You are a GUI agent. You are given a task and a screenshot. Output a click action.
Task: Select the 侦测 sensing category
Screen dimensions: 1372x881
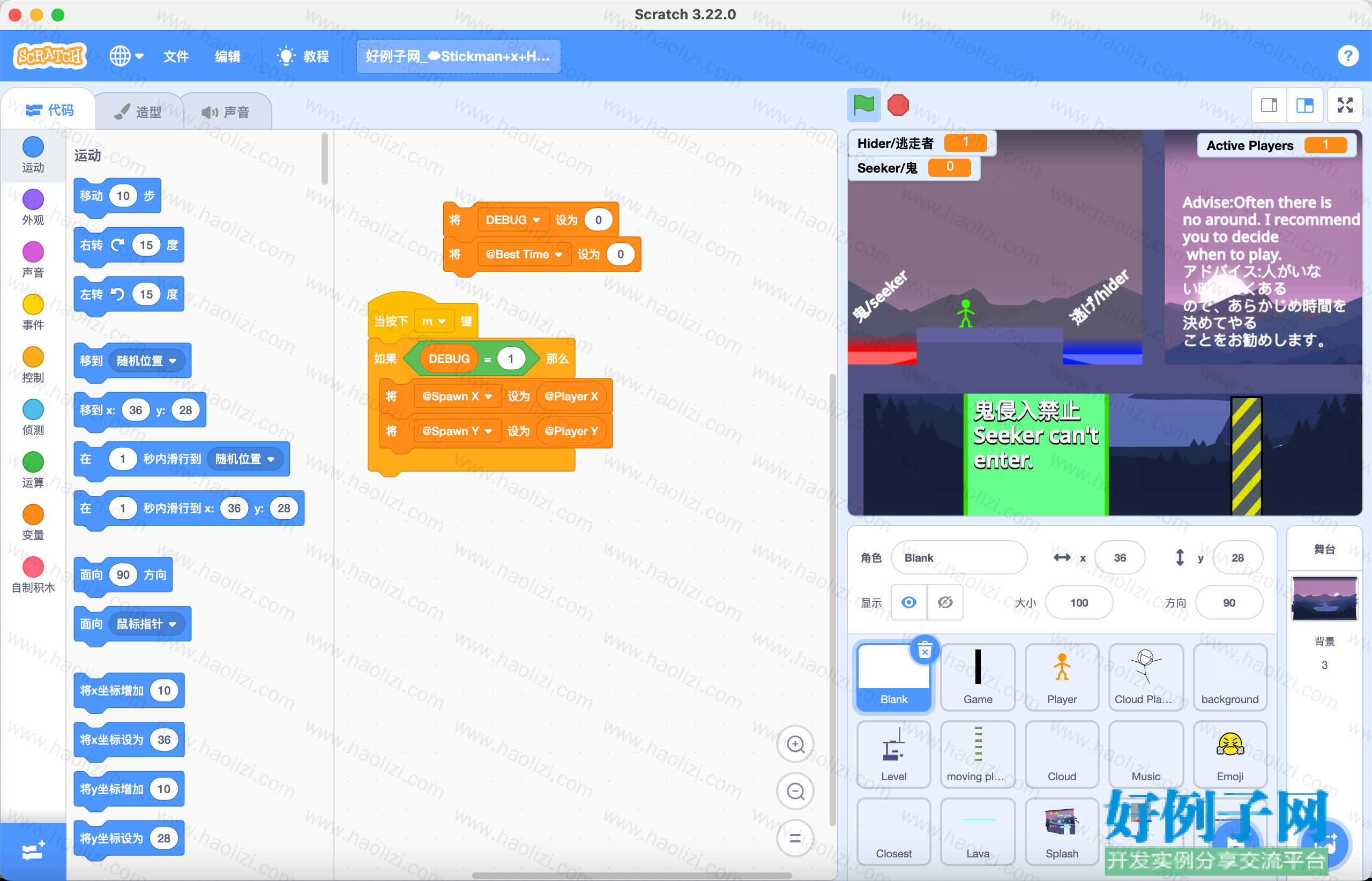[x=33, y=418]
